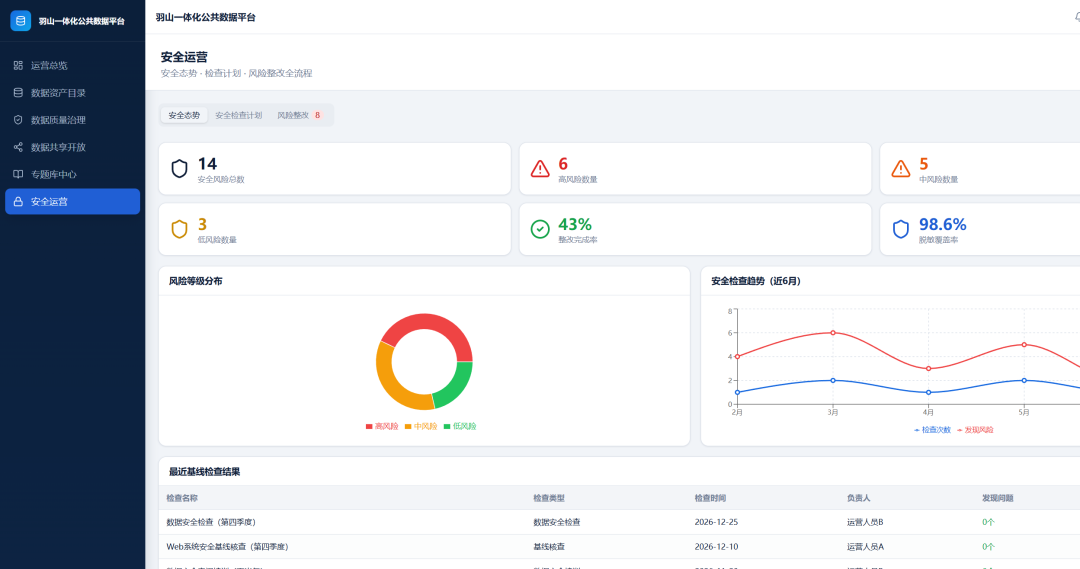The height and width of the screenshot is (569, 1080).
Task: Open the 风险整改 tab with badge
Action: pos(299,115)
